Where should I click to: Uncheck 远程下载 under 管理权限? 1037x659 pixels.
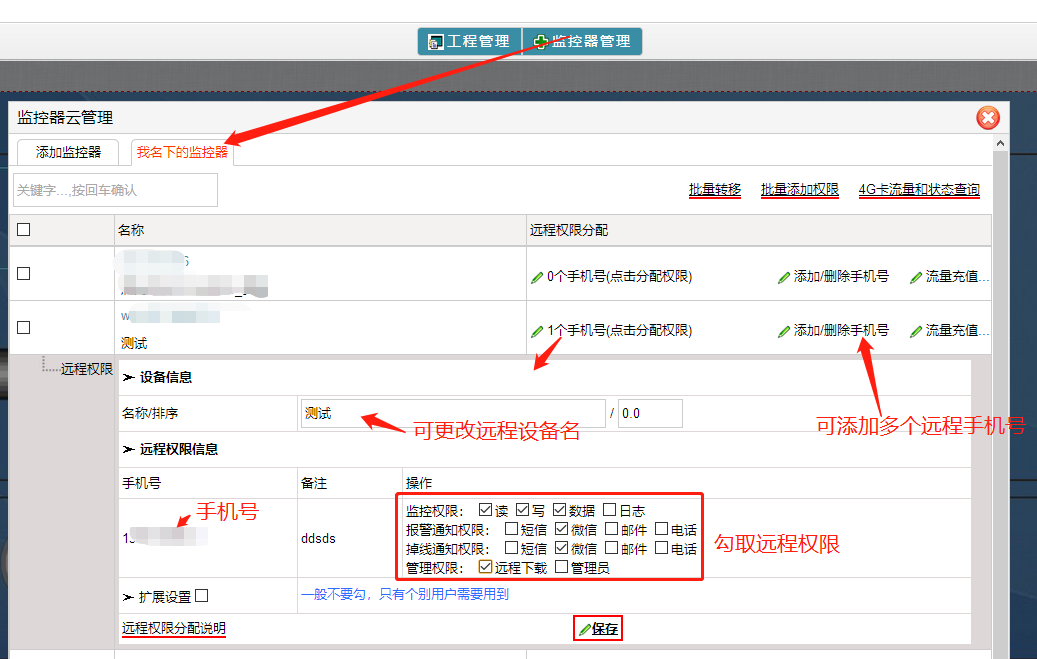[485, 567]
